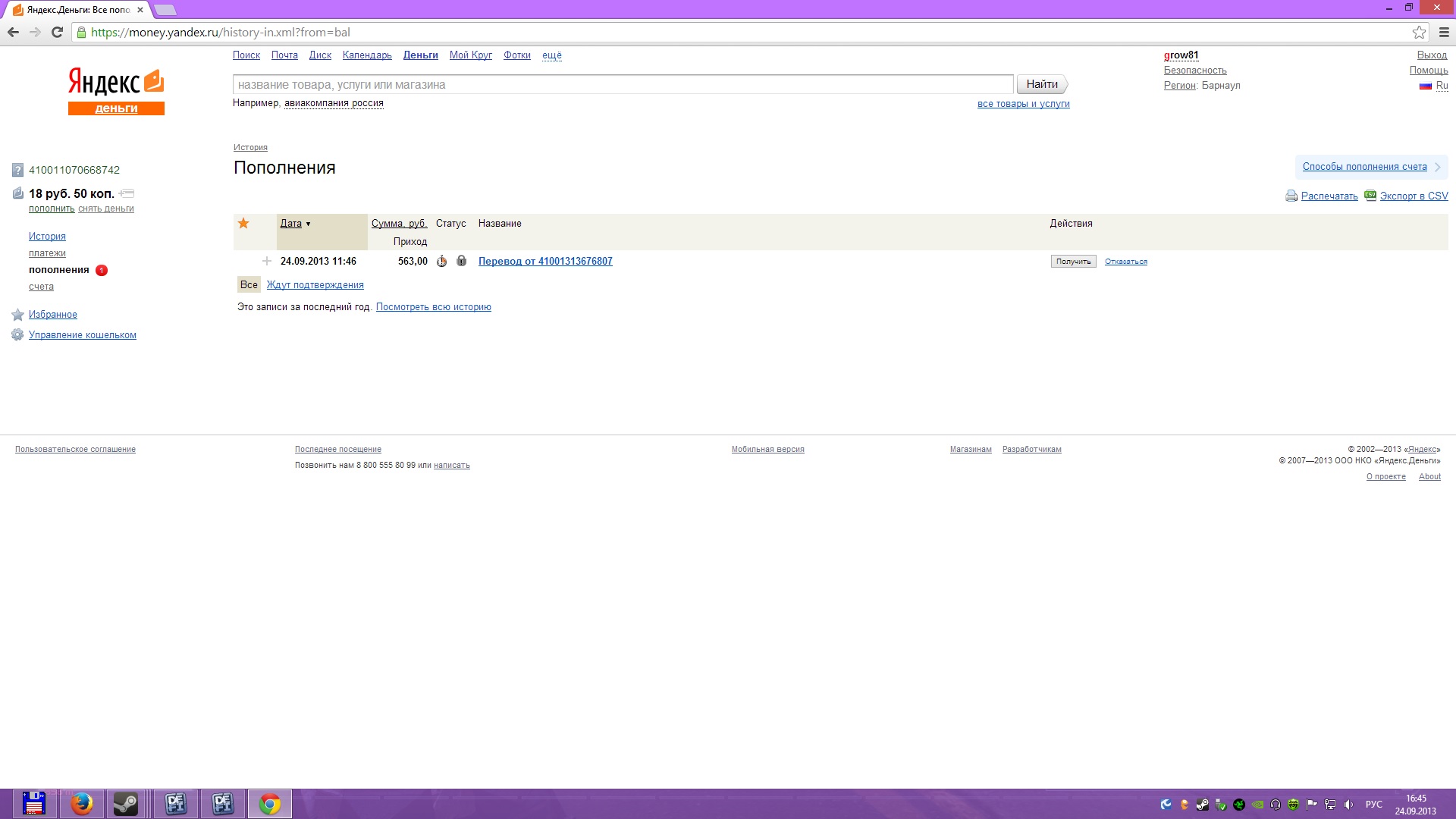Bookmark page with the star icon
The width and height of the screenshot is (1456, 819).
tap(1419, 33)
